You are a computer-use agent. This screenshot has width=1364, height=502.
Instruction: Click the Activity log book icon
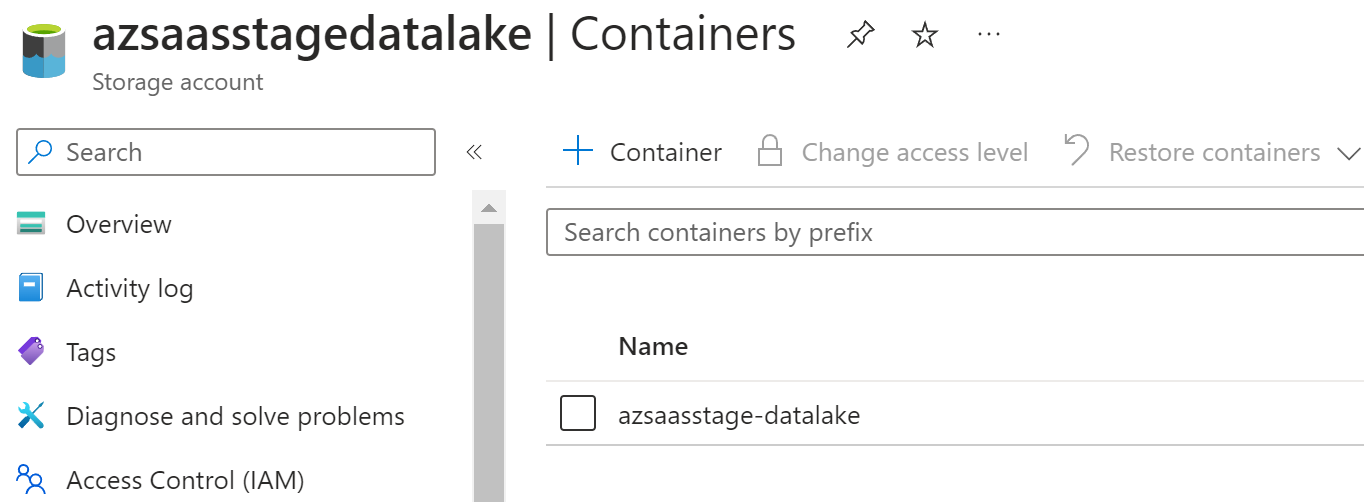coord(32,288)
